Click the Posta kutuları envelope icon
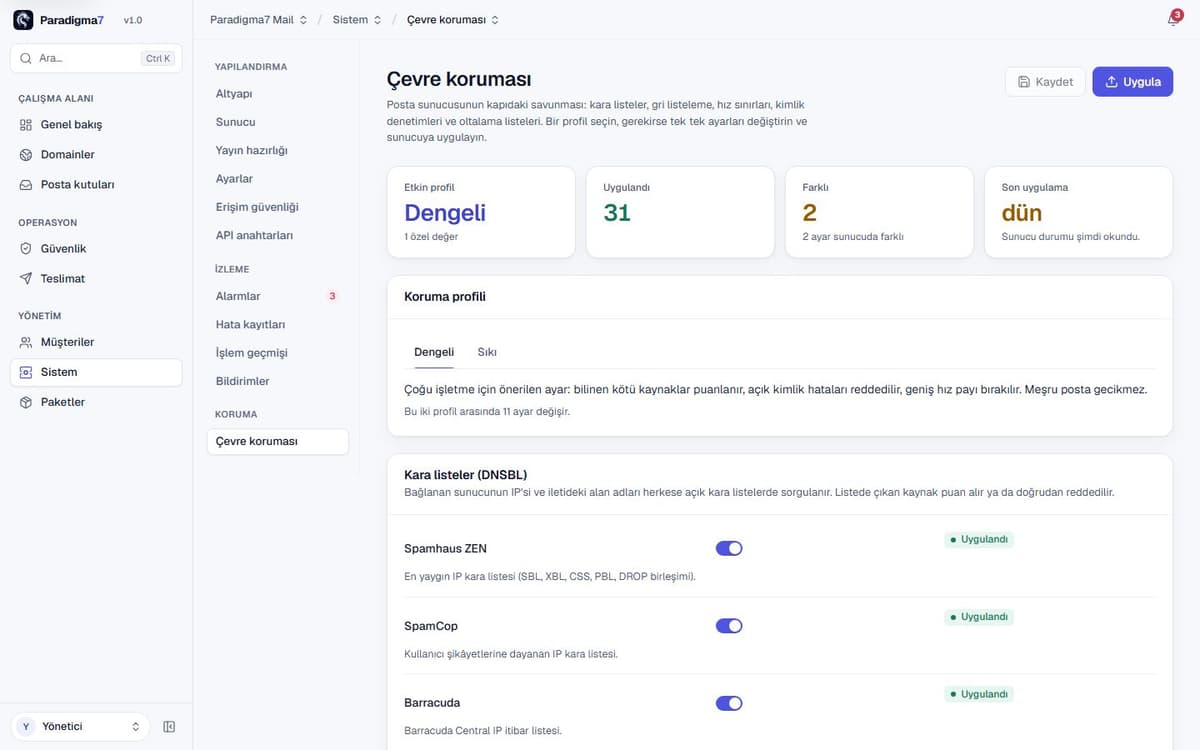Screen dimensions: 1200x750 coord(26,185)
